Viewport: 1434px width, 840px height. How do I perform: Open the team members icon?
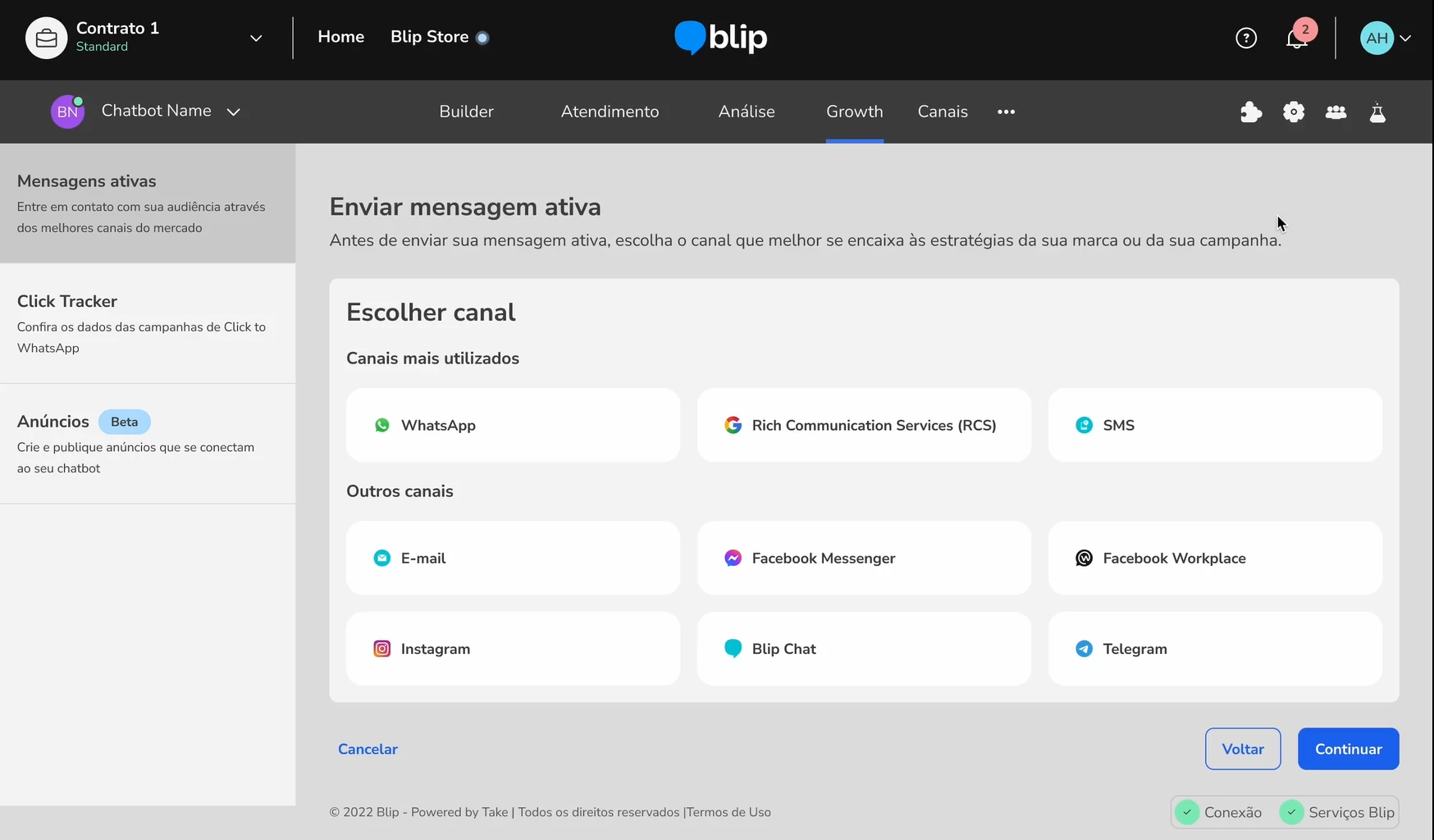click(x=1336, y=112)
